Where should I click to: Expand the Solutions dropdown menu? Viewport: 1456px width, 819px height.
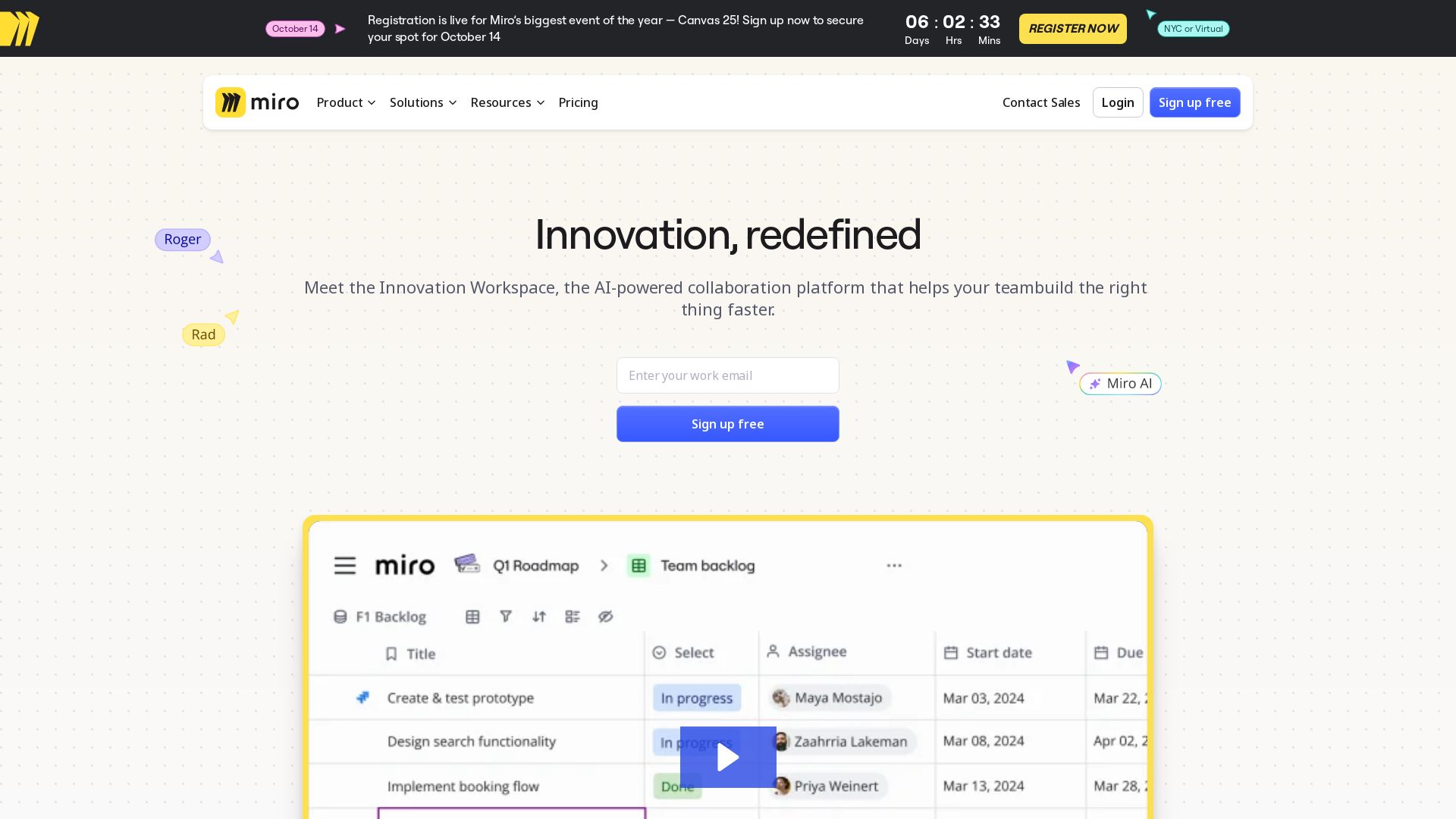[x=423, y=102]
